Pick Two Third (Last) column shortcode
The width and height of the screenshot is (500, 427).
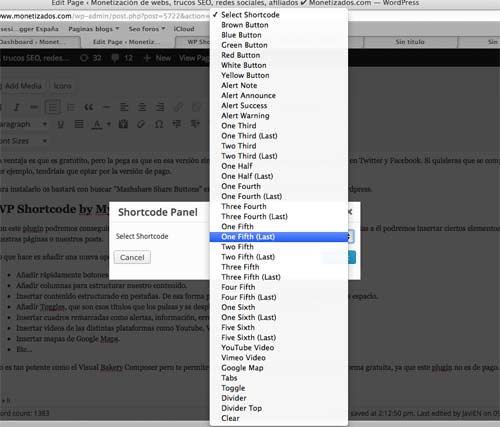tap(279, 156)
